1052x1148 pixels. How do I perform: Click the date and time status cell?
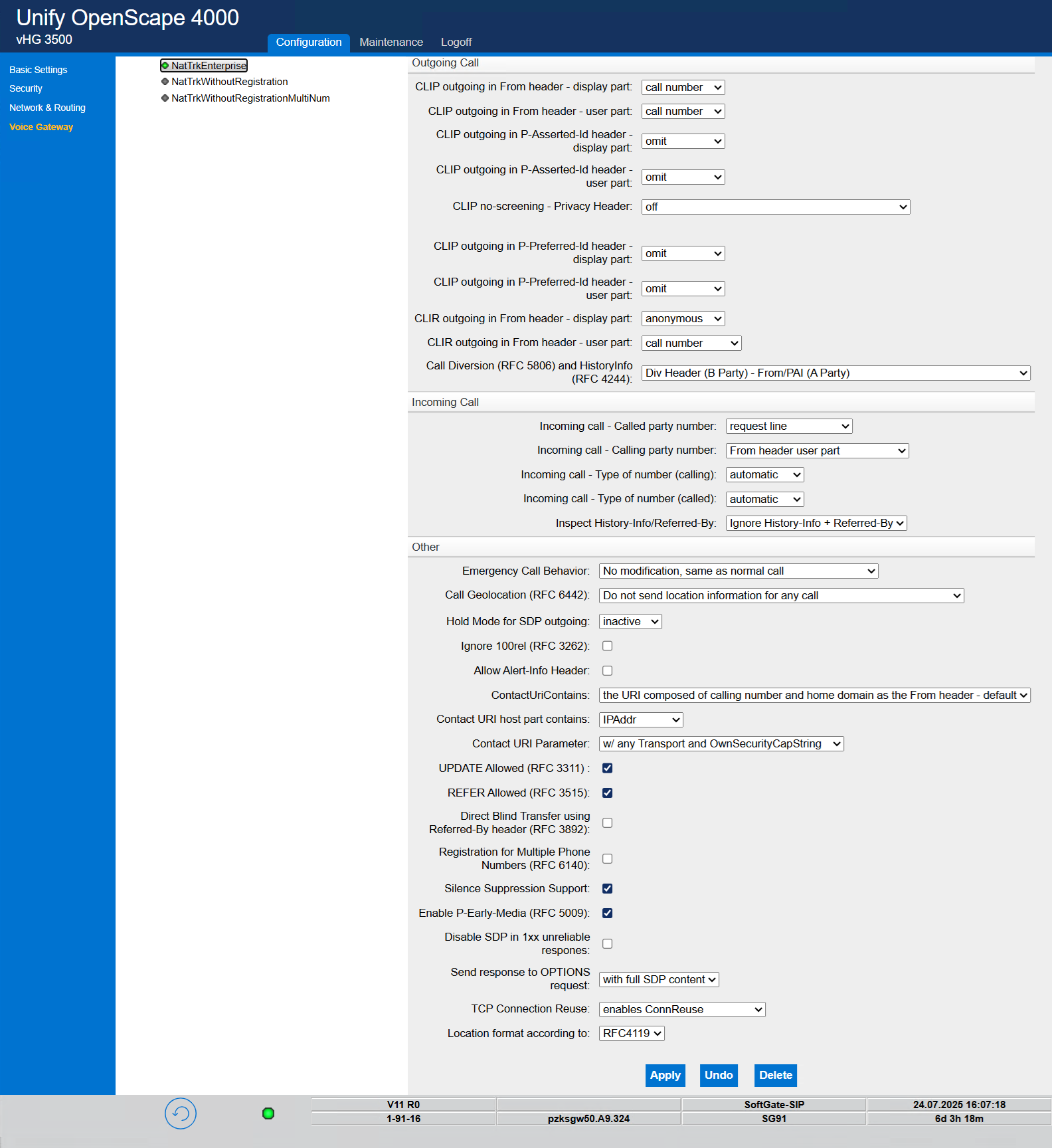click(959, 1104)
